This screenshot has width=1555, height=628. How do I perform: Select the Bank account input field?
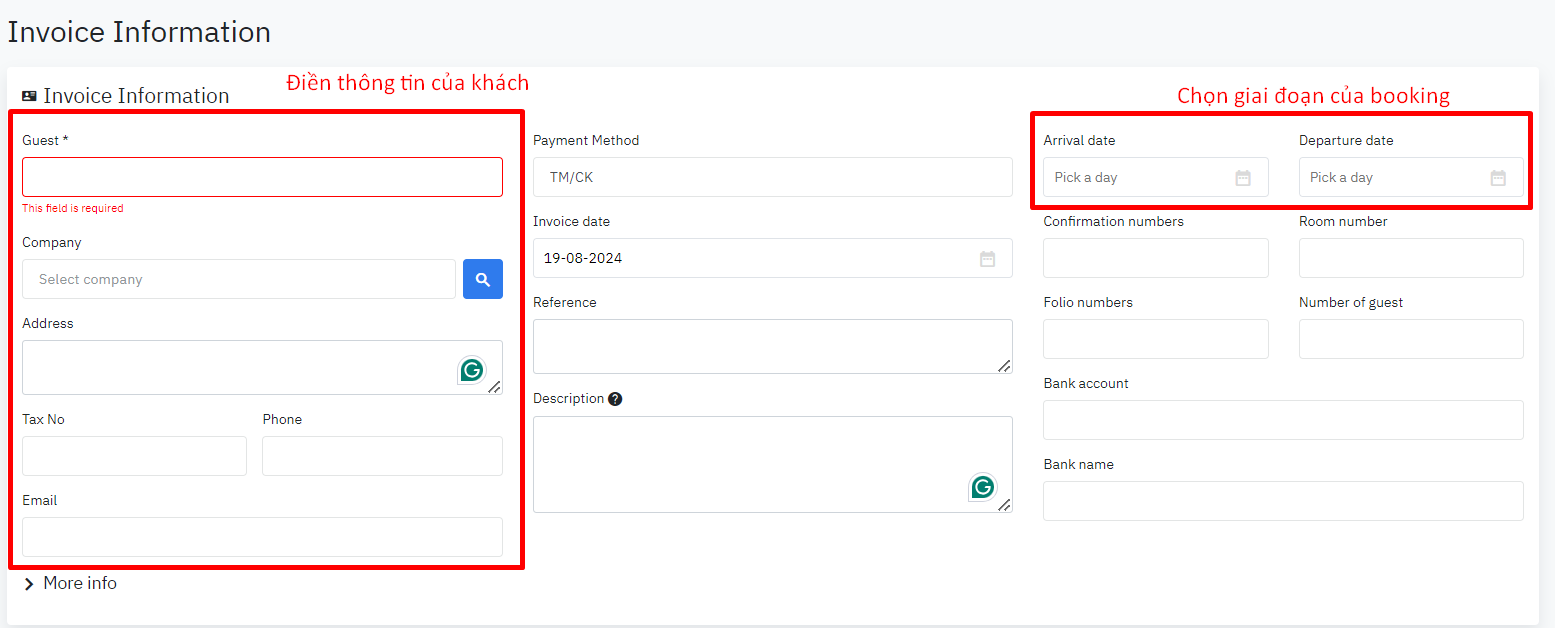[1283, 420]
